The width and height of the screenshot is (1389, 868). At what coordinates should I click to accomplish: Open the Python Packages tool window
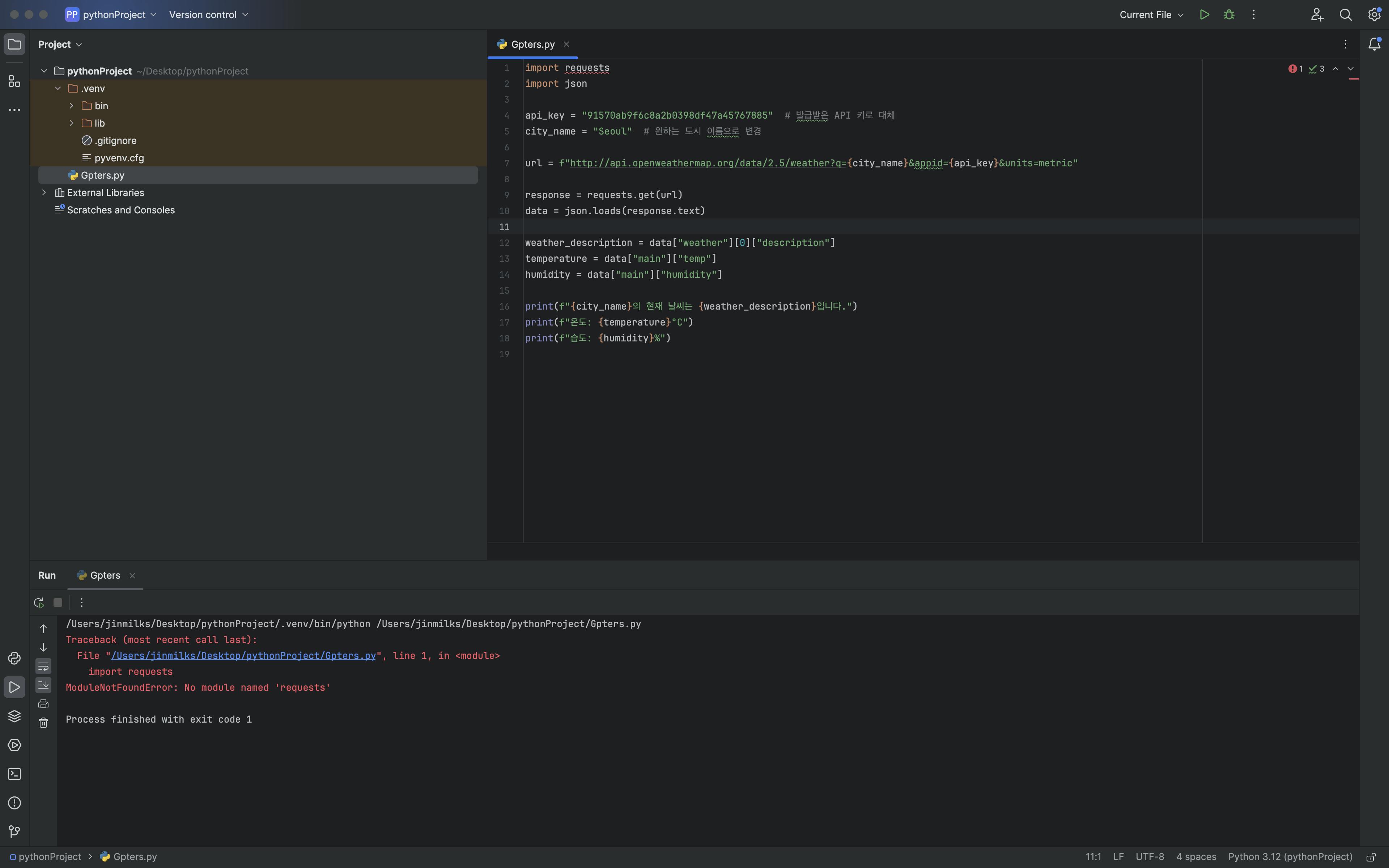click(14, 716)
